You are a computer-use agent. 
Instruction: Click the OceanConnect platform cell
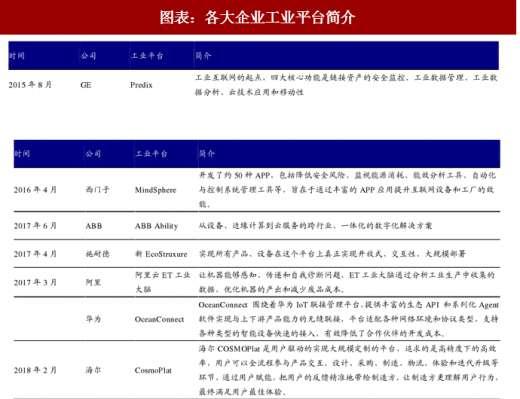[x=159, y=319]
